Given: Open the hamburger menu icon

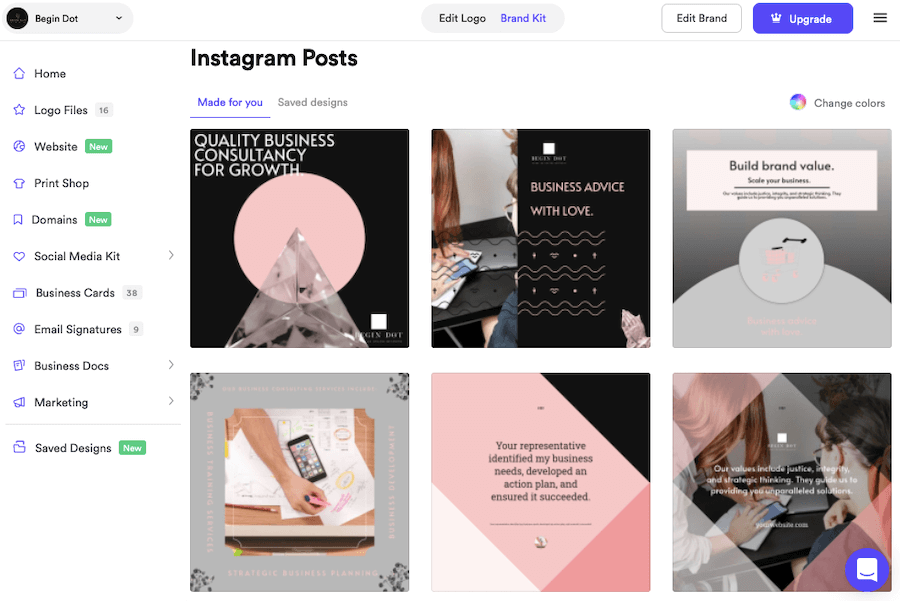Looking at the screenshot, I should 880,18.
